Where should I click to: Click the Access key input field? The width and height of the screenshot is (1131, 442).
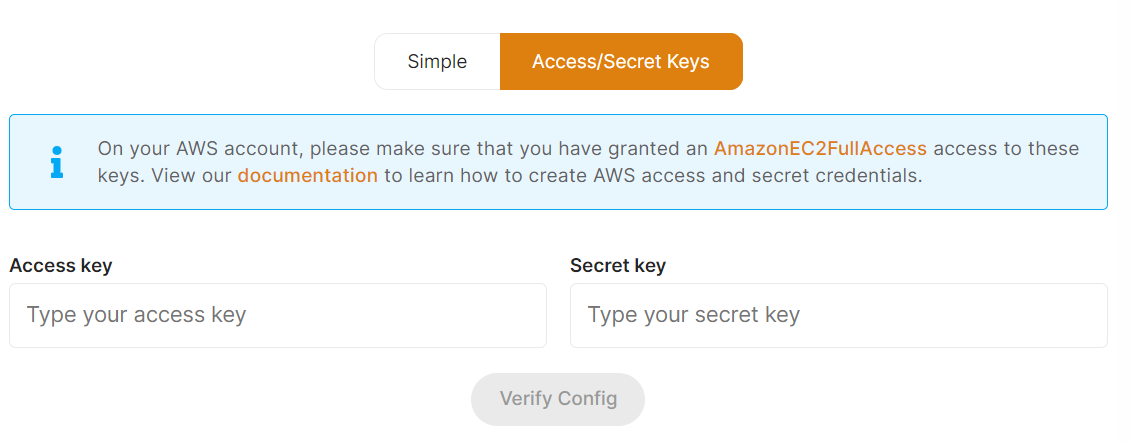[277, 316]
